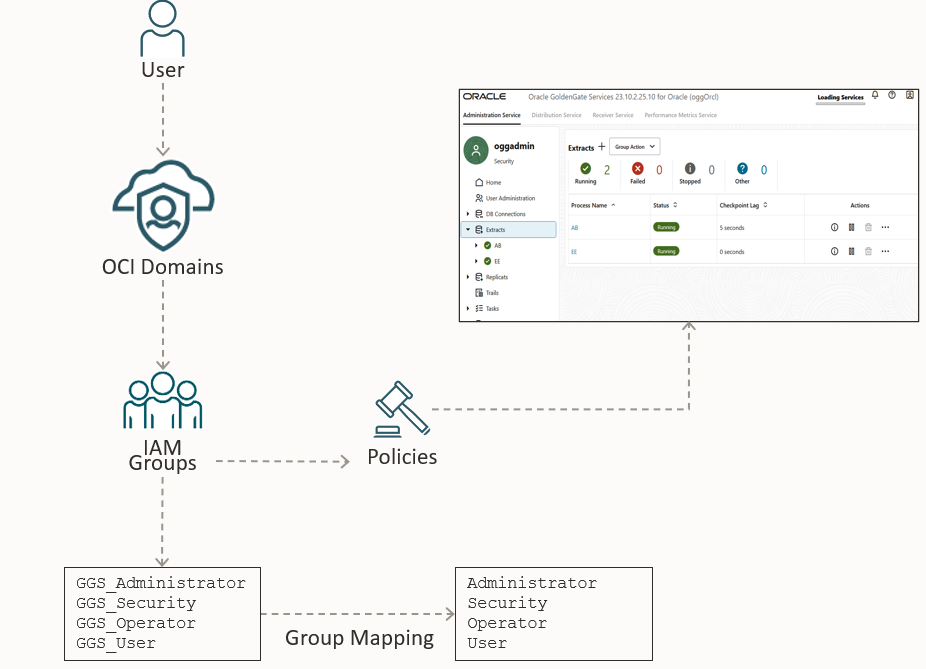
Task: Pause the EE extract process
Action: tap(851, 252)
